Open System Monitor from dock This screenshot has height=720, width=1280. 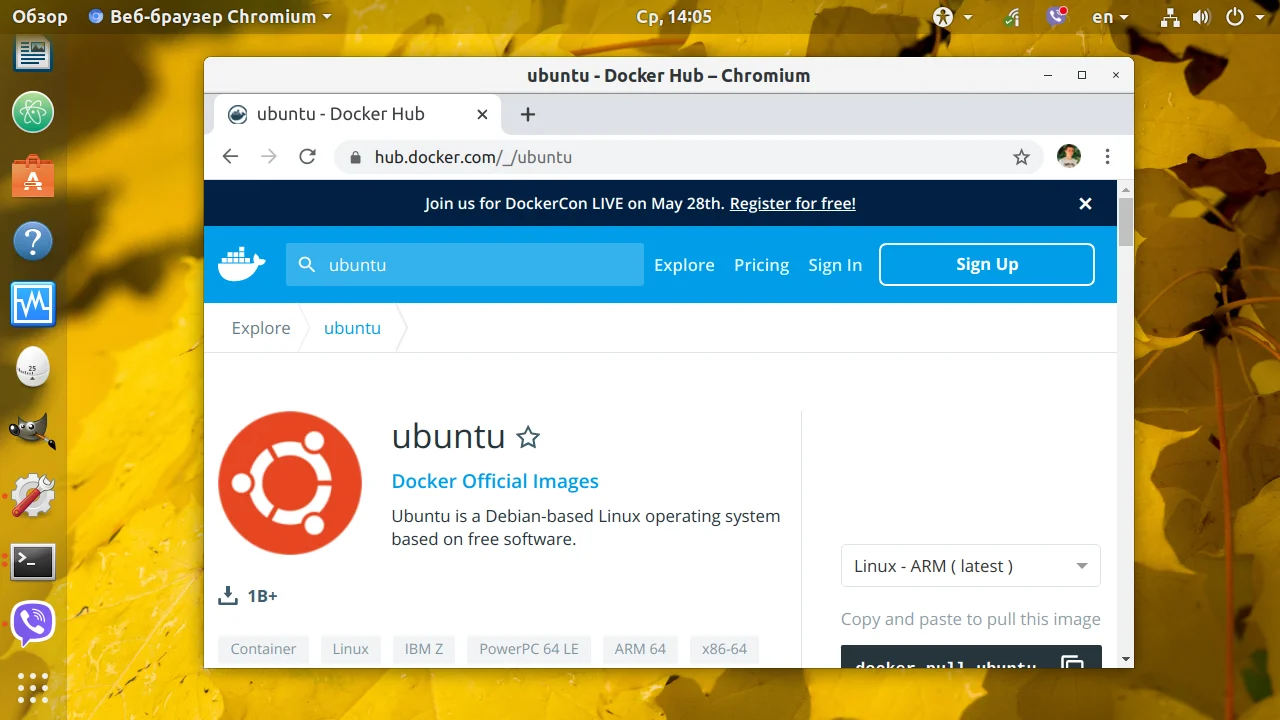[33, 304]
